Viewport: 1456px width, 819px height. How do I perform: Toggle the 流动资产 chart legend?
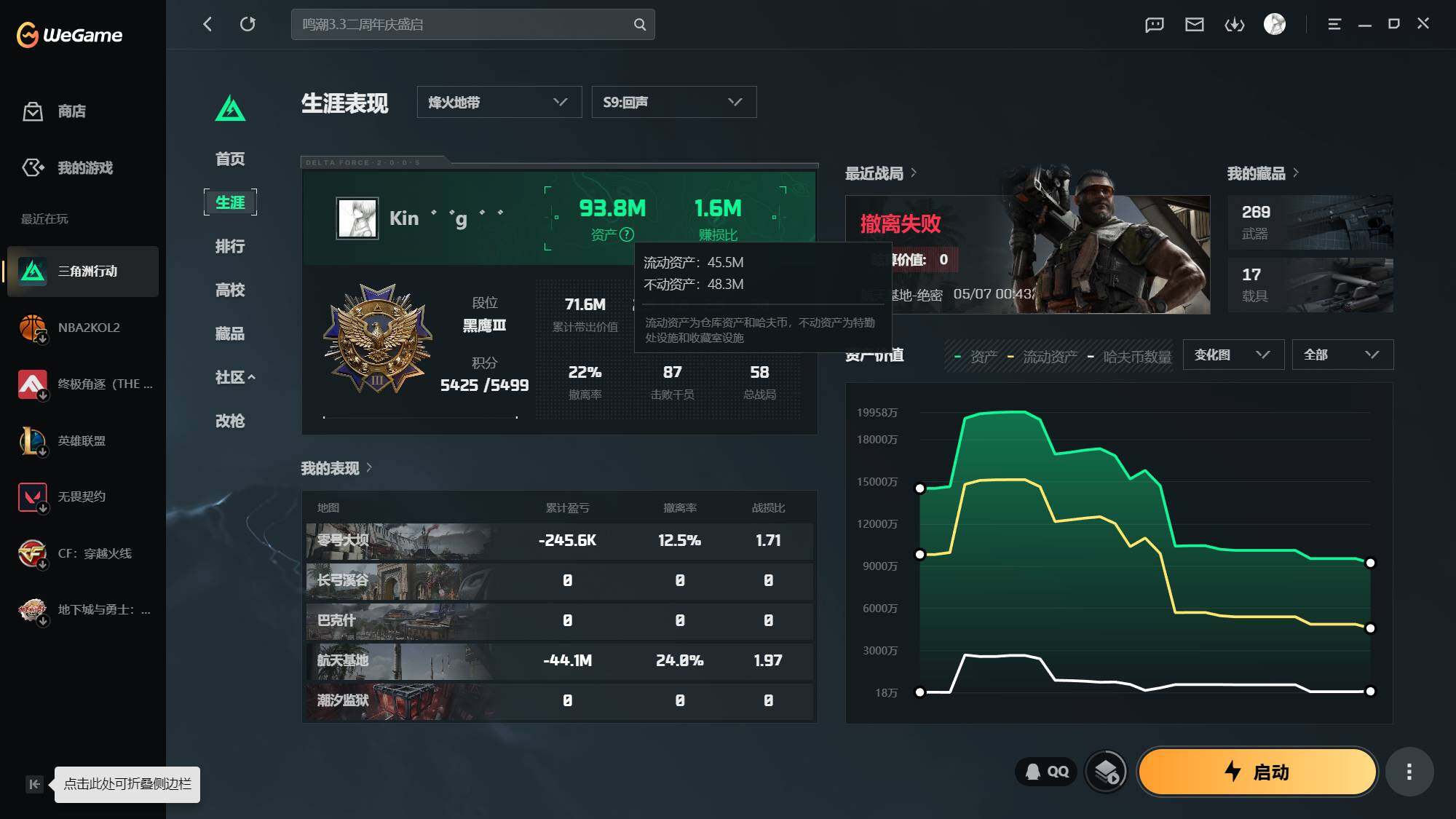[x=1042, y=357]
